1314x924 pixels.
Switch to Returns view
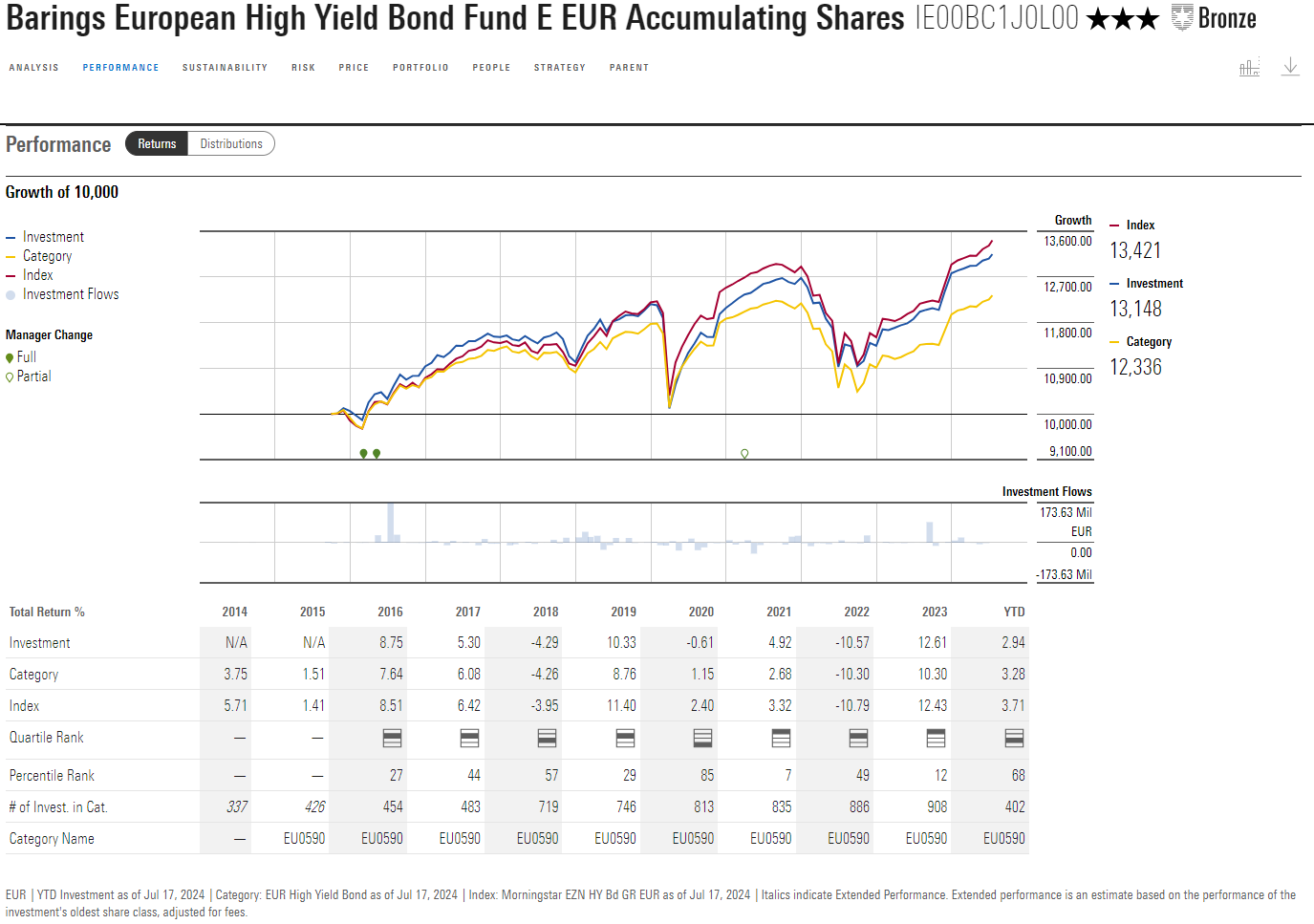click(x=157, y=143)
